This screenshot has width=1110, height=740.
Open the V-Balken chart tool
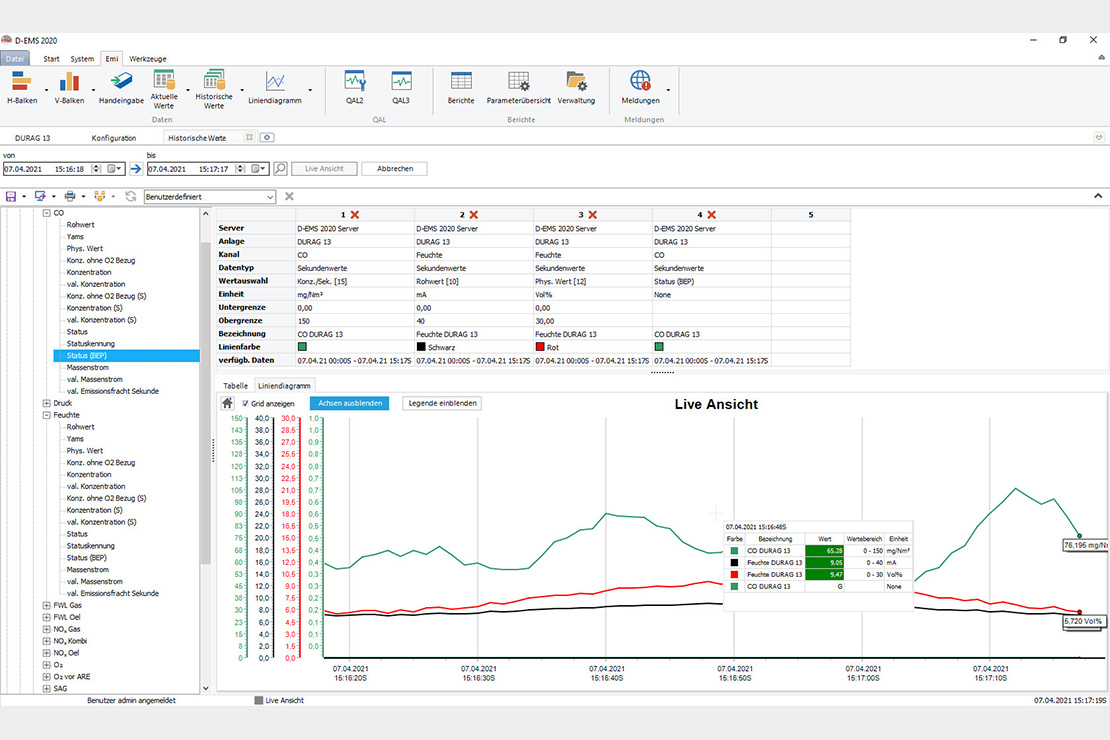point(69,87)
